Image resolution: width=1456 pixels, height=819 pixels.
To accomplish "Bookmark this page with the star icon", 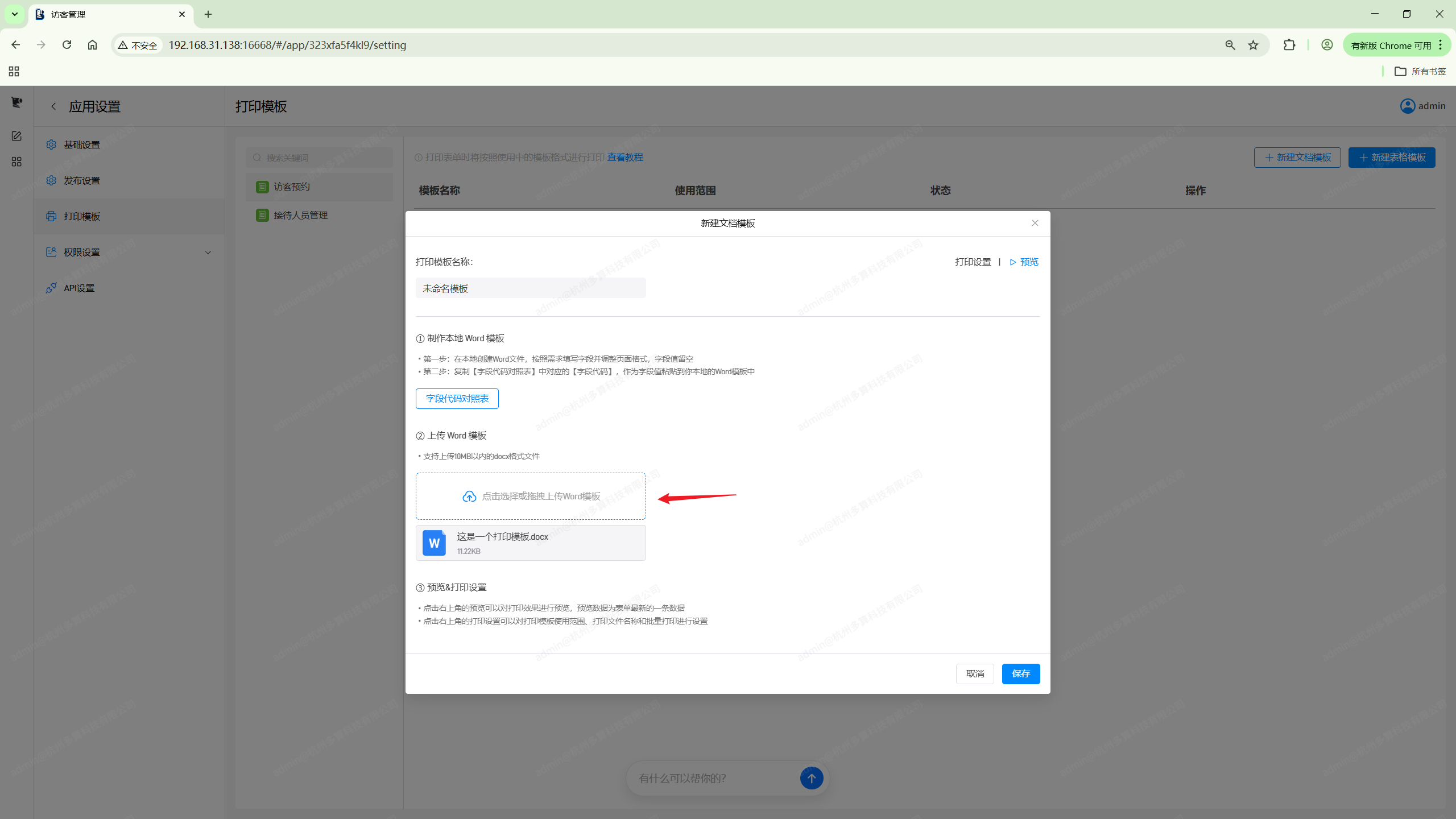I will (x=1253, y=45).
